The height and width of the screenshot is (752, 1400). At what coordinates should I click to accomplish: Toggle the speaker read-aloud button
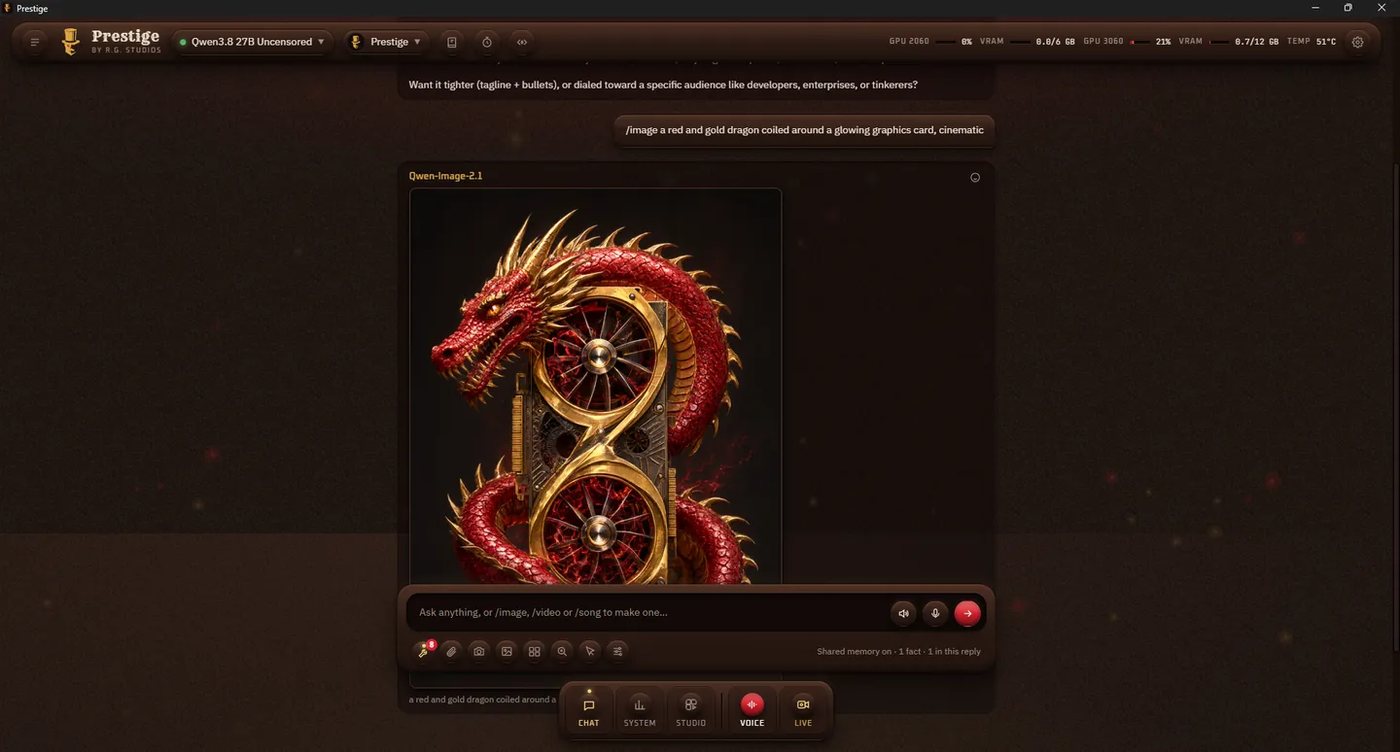[x=903, y=613]
